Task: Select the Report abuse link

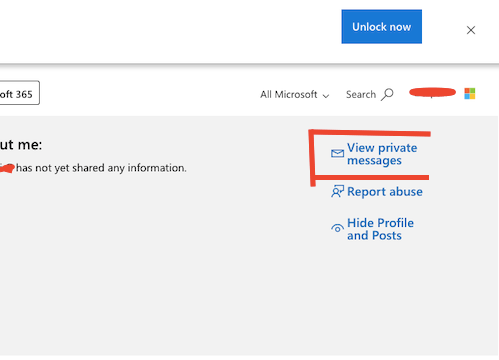Action: (x=385, y=192)
